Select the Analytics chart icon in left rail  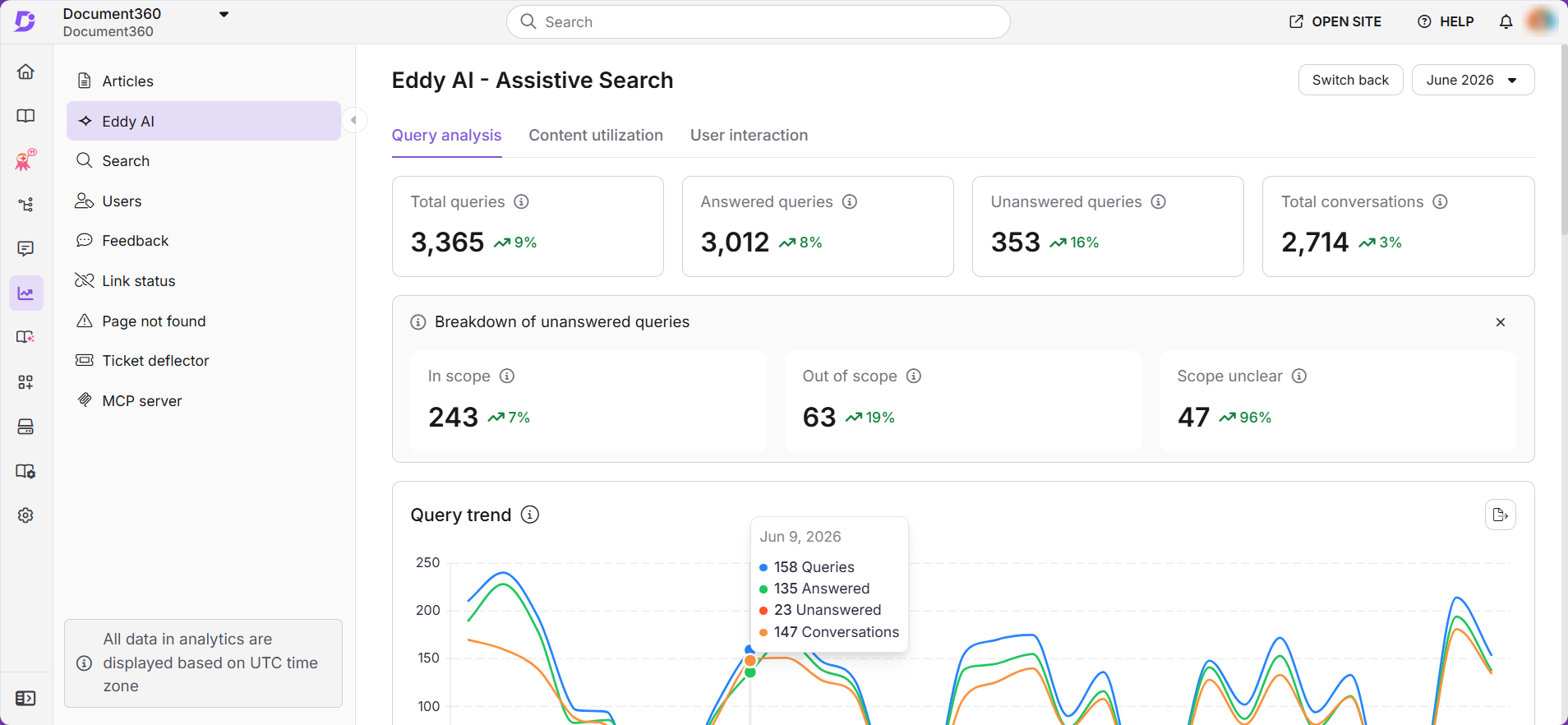(25, 293)
